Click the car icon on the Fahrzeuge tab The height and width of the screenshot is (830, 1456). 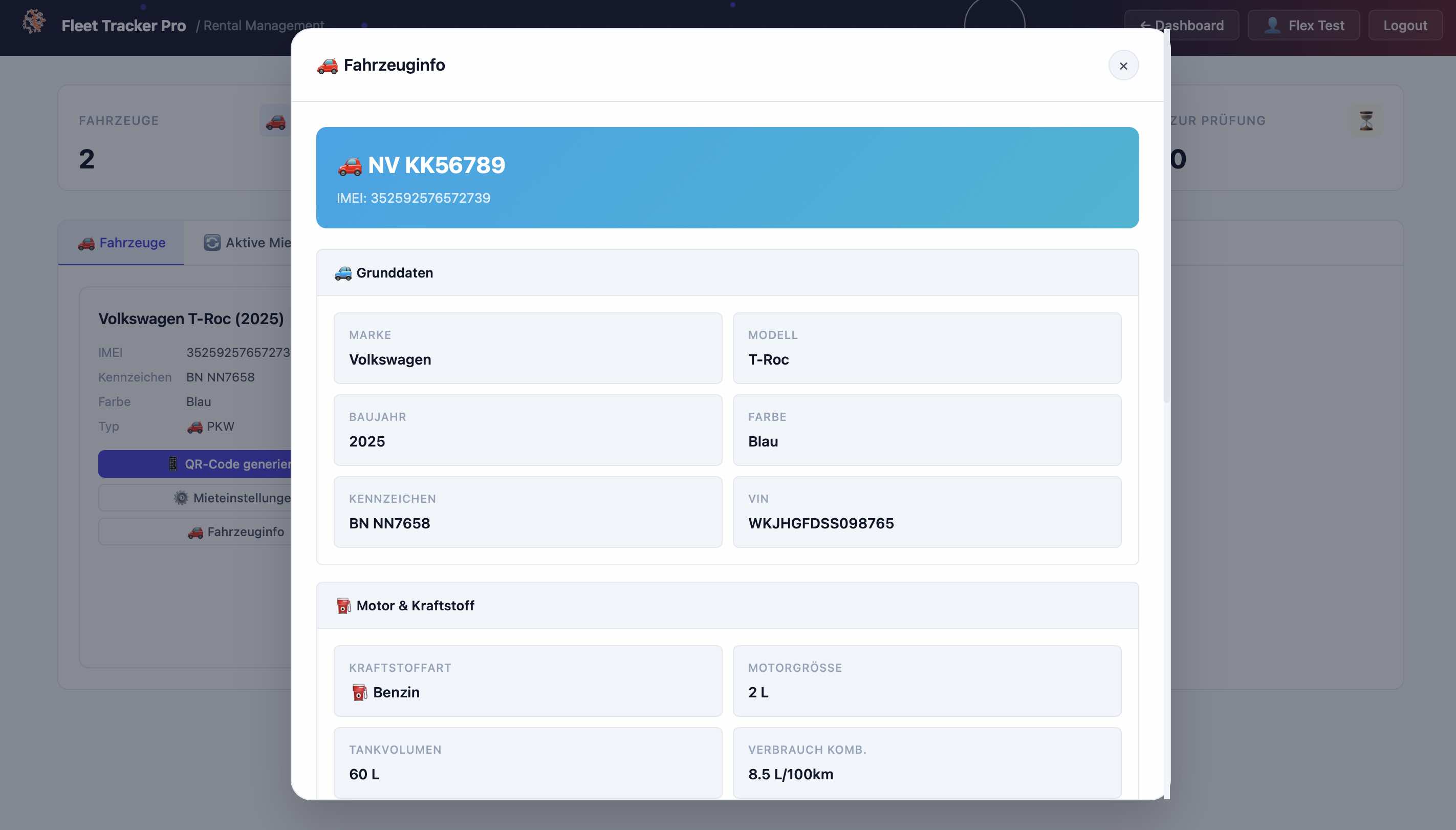86,243
